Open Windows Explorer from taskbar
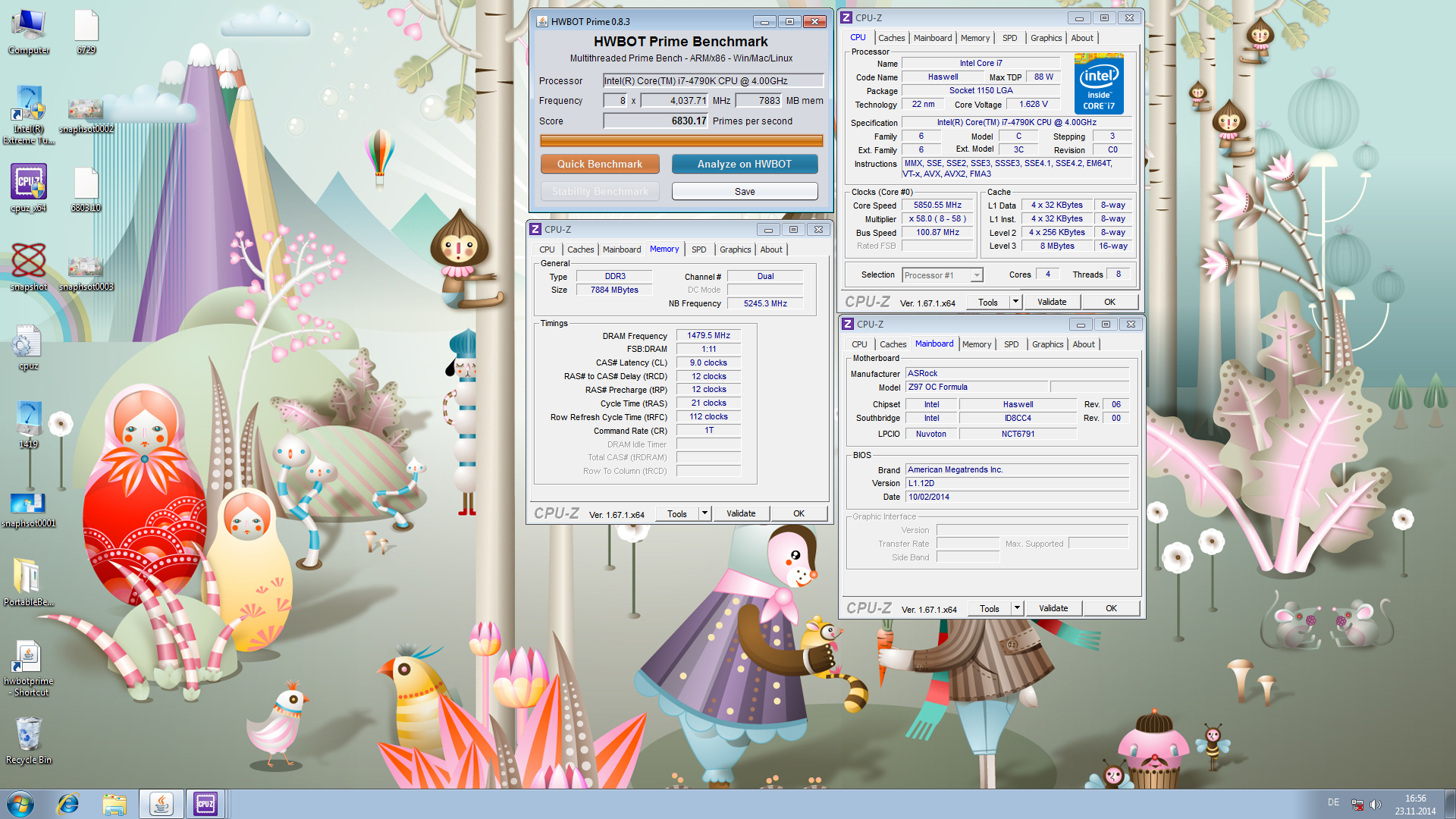 click(115, 804)
